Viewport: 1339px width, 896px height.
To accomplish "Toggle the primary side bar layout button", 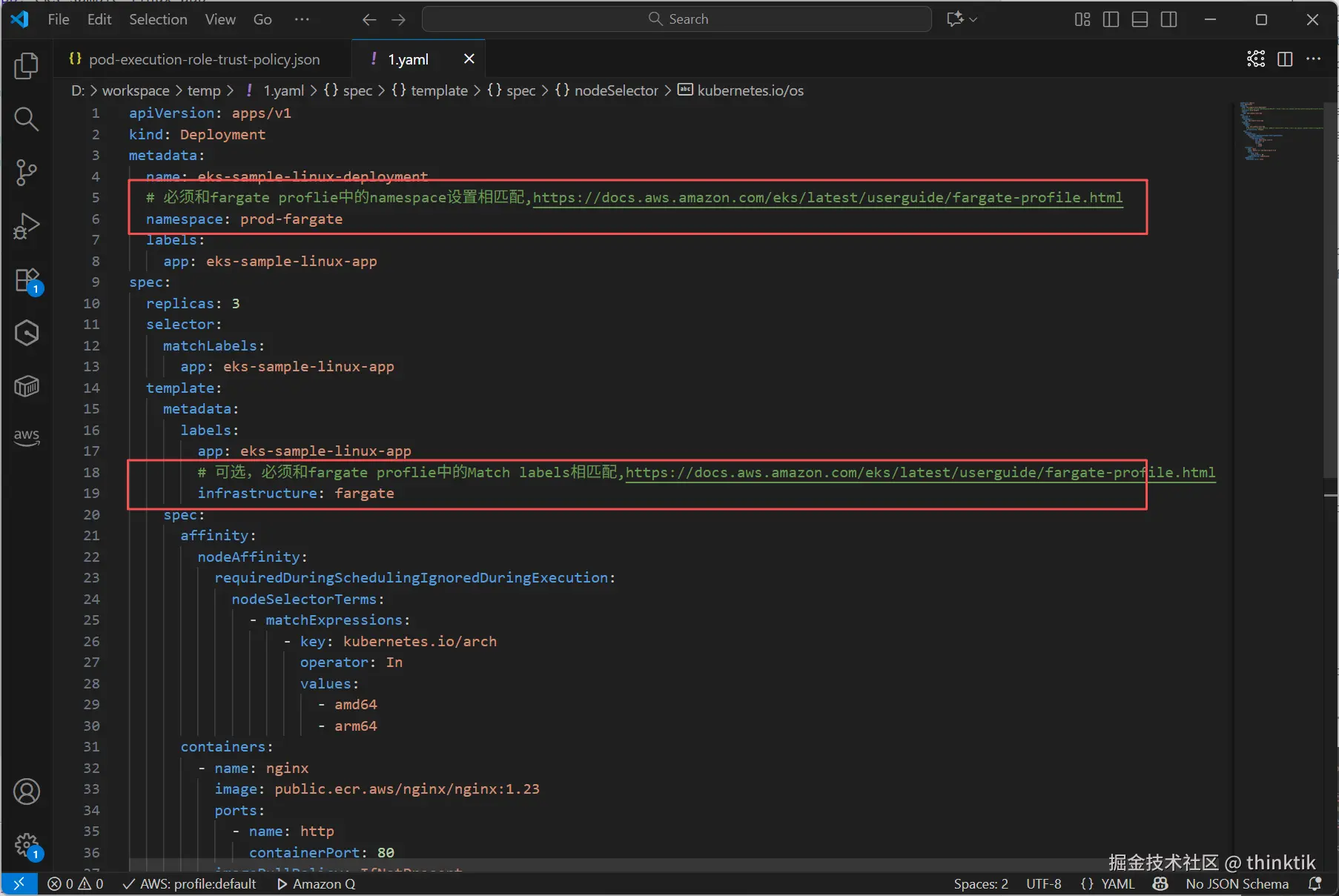I will pyautogui.click(x=1111, y=19).
